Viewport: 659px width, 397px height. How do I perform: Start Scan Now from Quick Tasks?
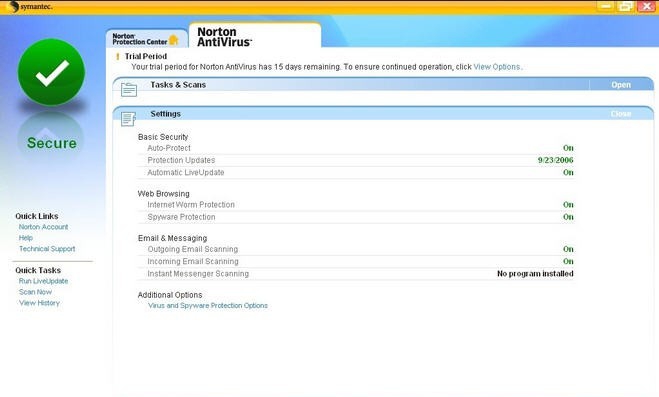click(35, 292)
